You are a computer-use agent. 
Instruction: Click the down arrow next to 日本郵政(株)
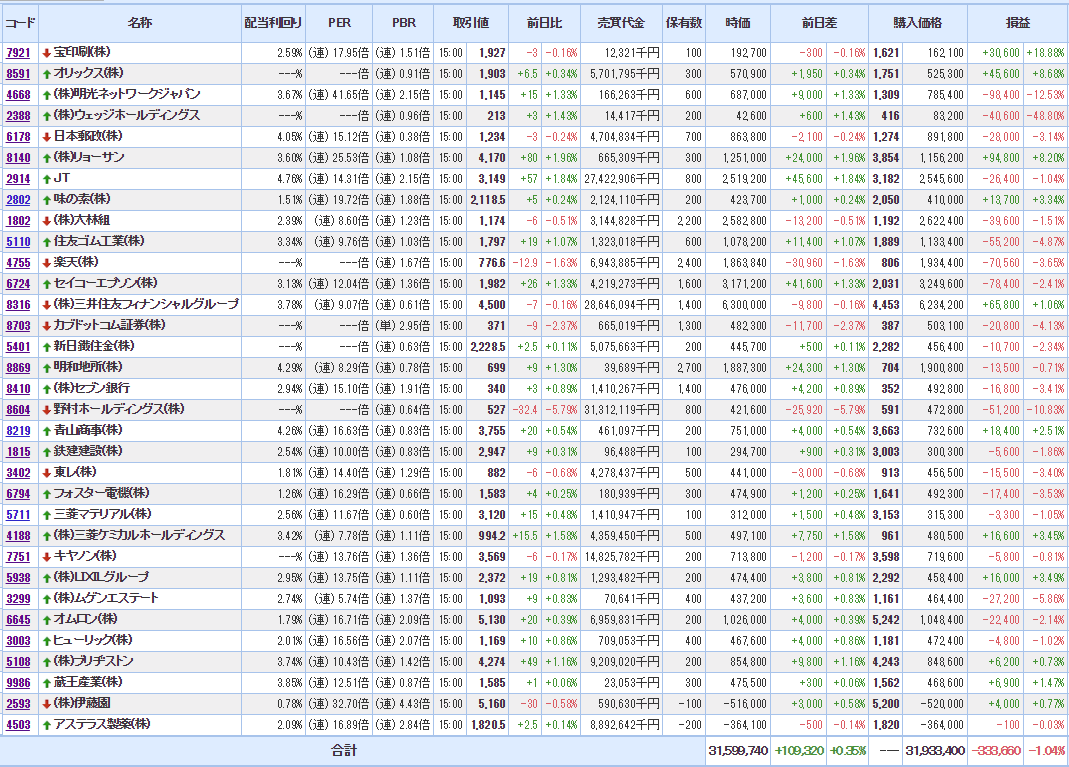tap(46, 136)
